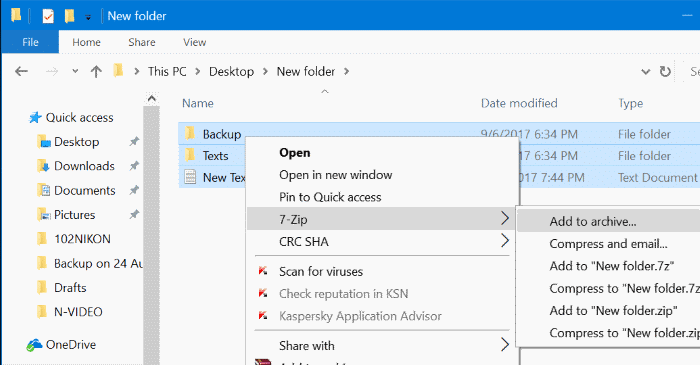The image size is (700, 365).
Task: Open the N-VIDEO folder in sidebar
Action: [x=78, y=312]
